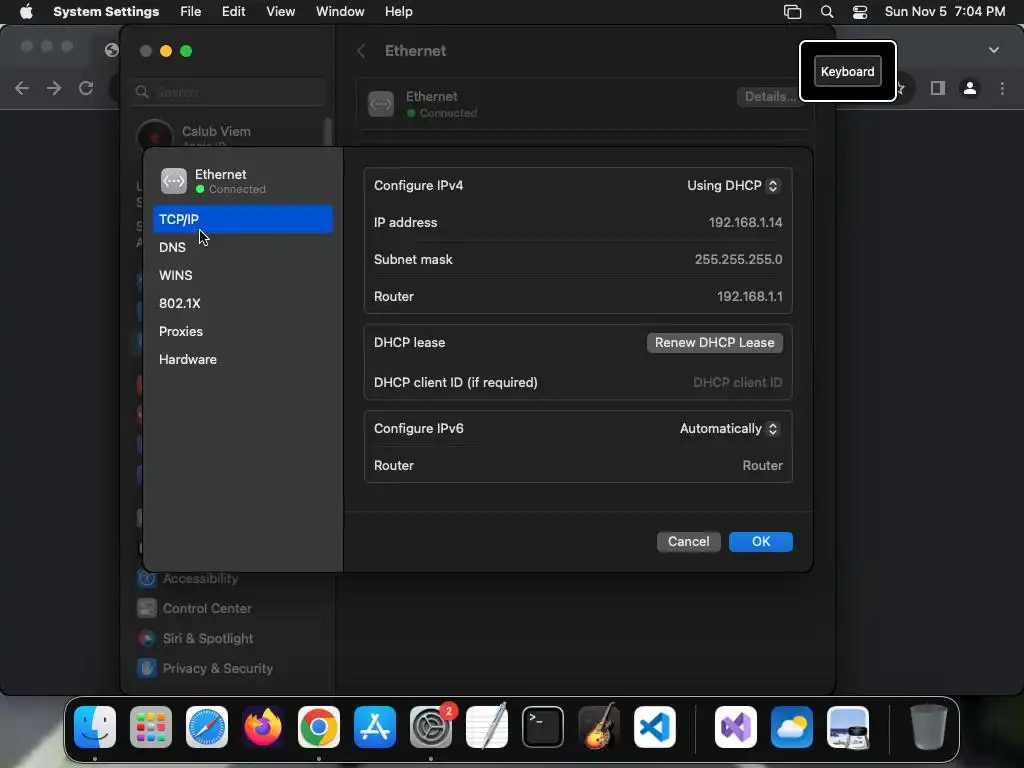Screen dimensions: 1024x768
Task: Click the settings Search field
Action: (229, 92)
